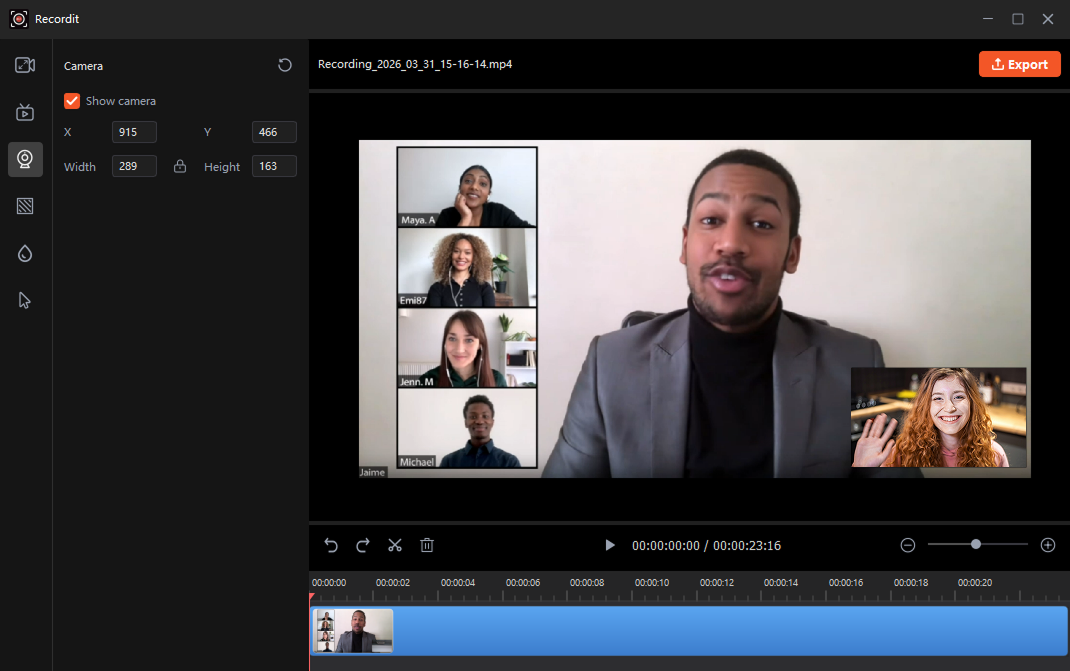Click the camera Width input field
The height and width of the screenshot is (671, 1070).
(x=134, y=166)
